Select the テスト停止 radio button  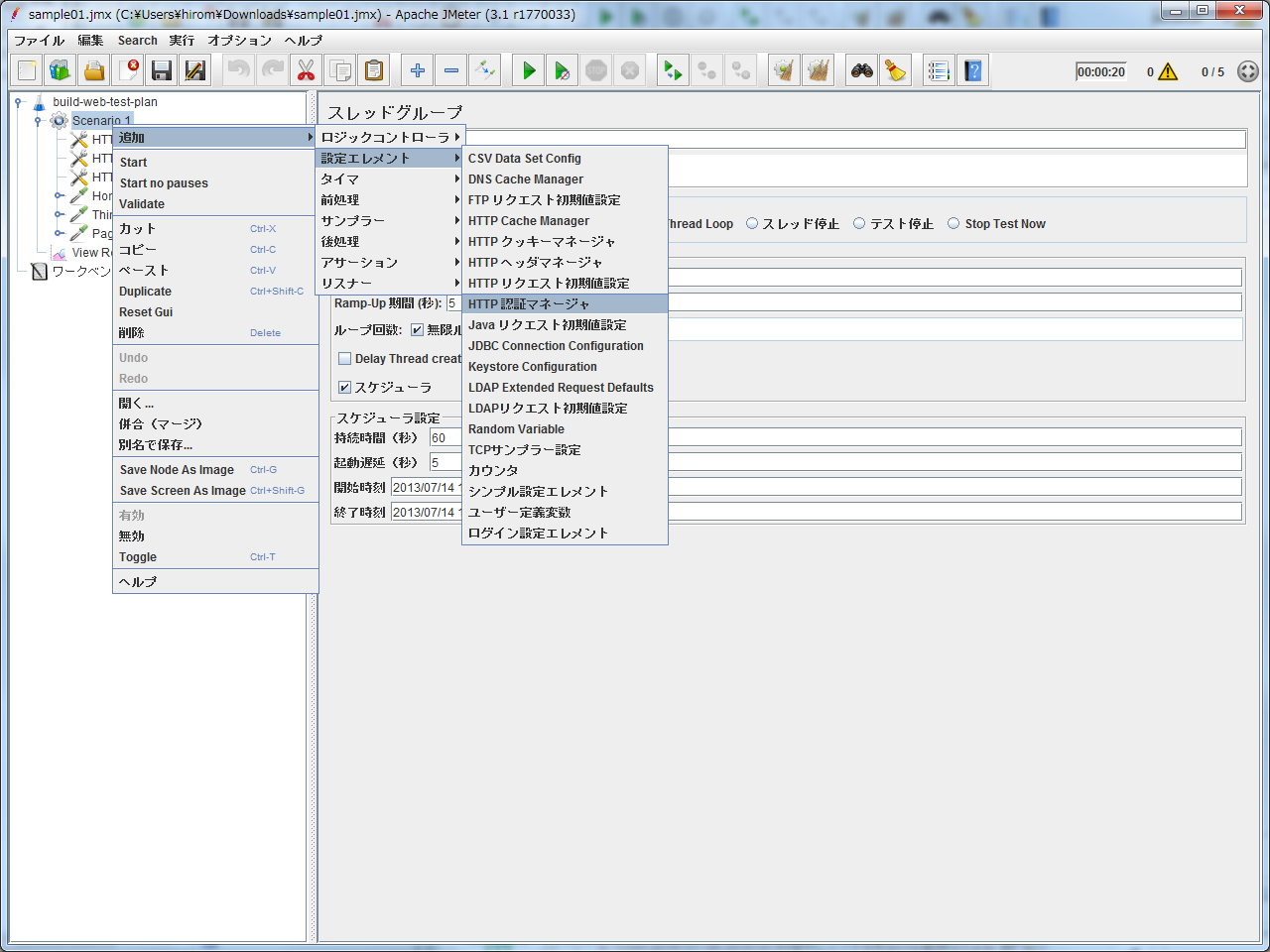click(x=859, y=224)
